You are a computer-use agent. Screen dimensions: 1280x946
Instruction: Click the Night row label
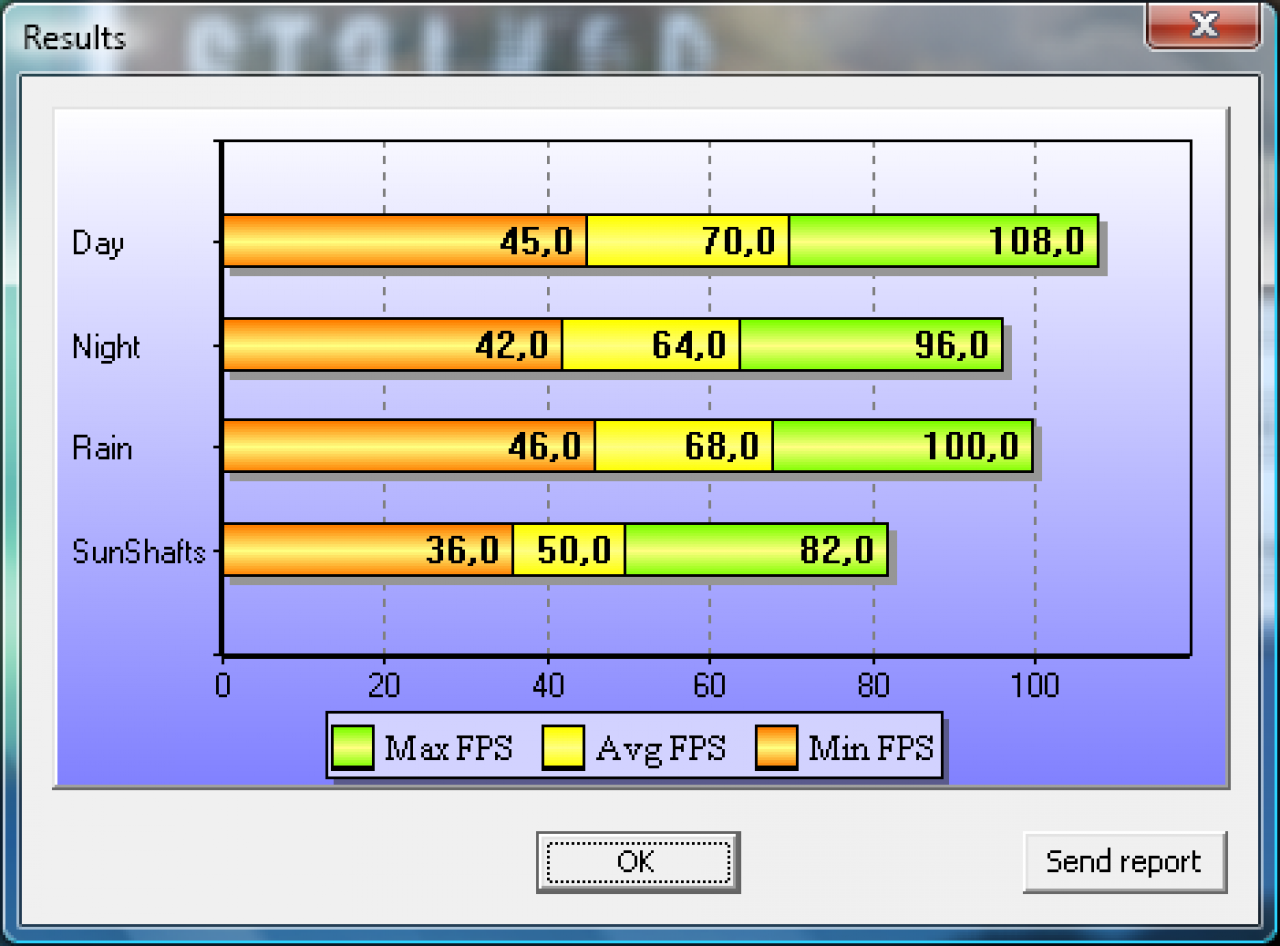pyautogui.click(x=106, y=347)
